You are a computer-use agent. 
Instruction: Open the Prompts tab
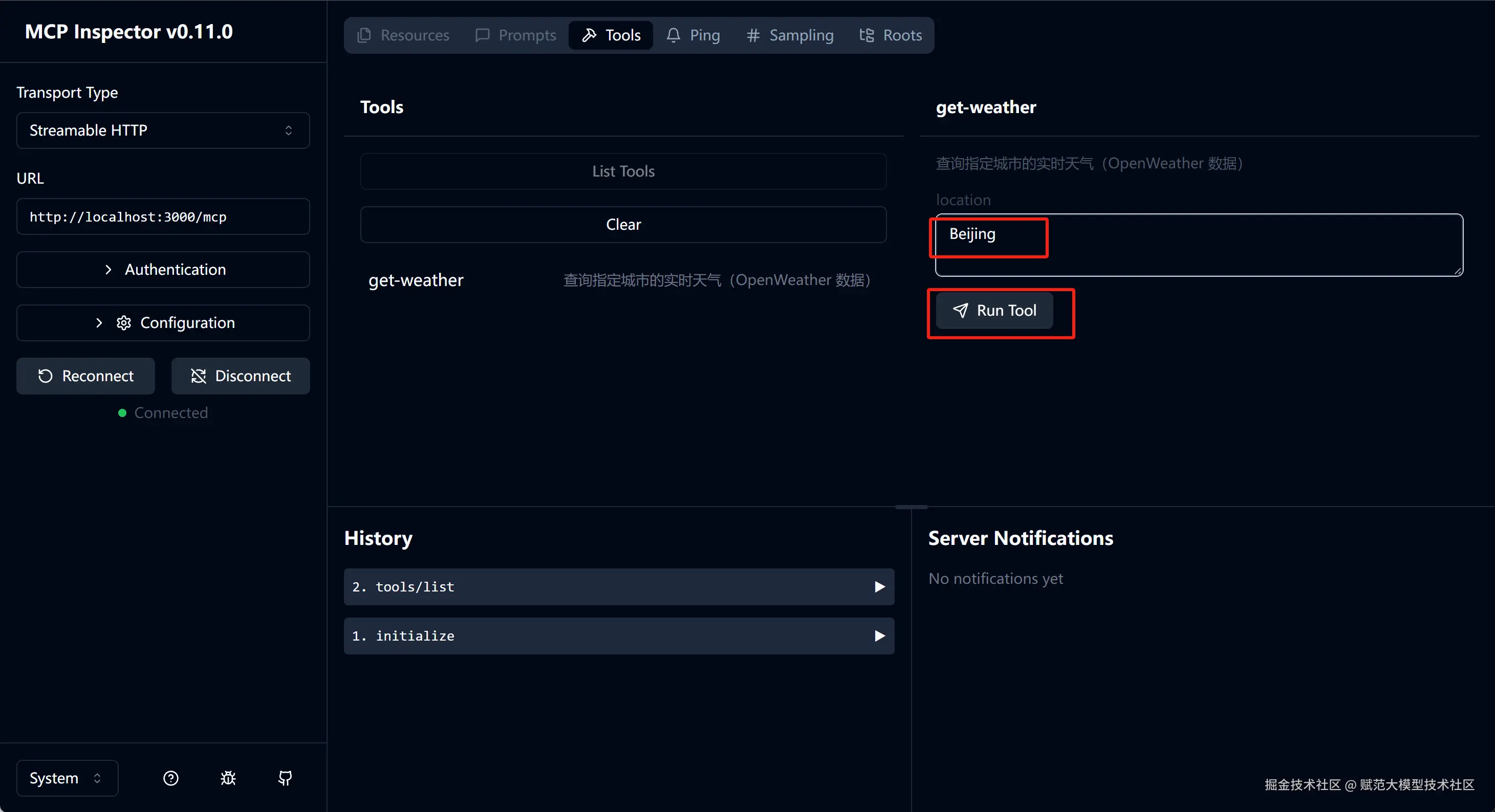pos(515,35)
